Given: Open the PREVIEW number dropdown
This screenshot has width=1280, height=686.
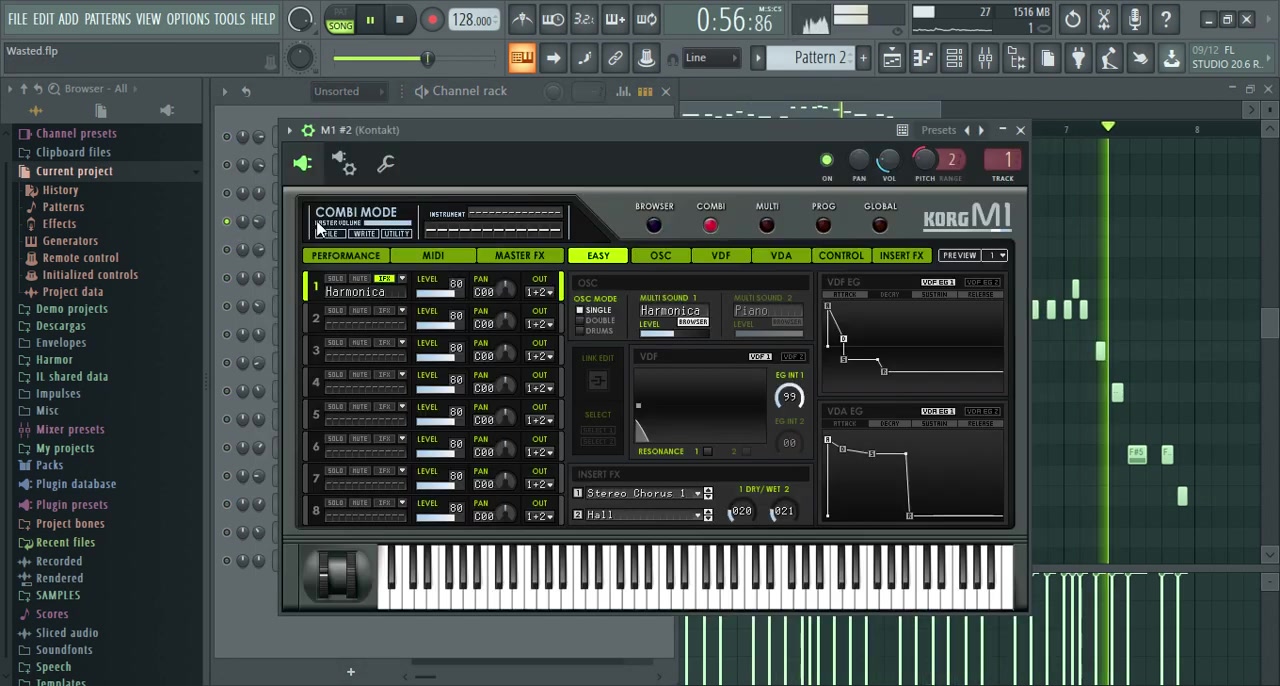Looking at the screenshot, I should (x=994, y=256).
